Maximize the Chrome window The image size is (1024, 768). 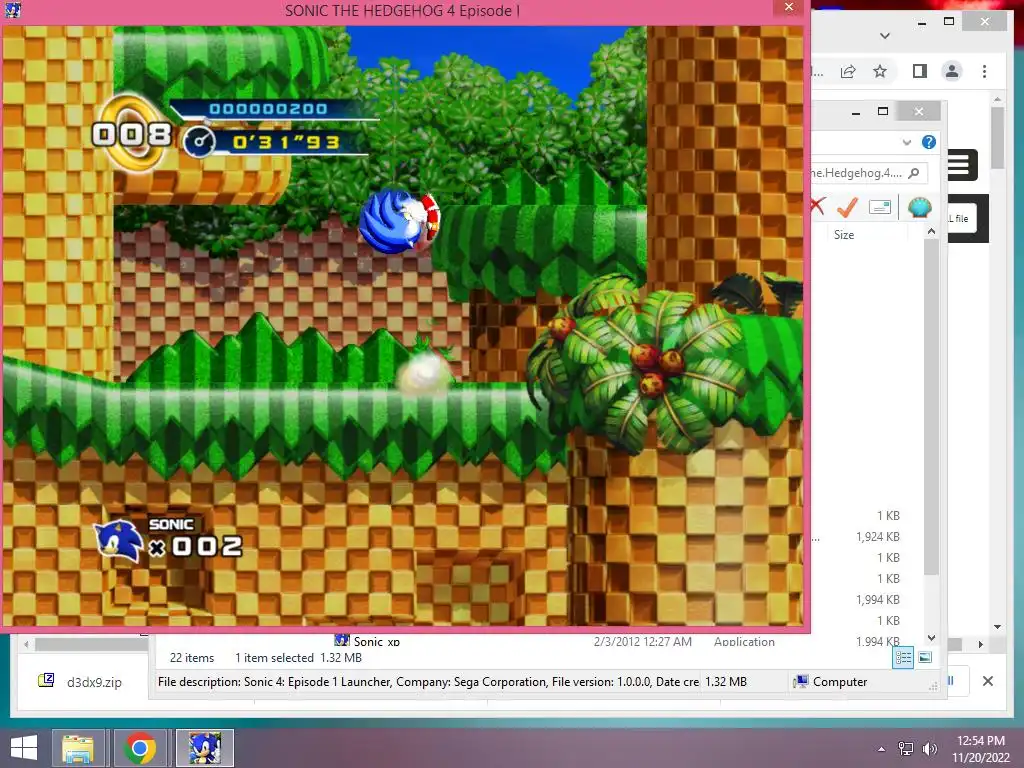[949, 22]
